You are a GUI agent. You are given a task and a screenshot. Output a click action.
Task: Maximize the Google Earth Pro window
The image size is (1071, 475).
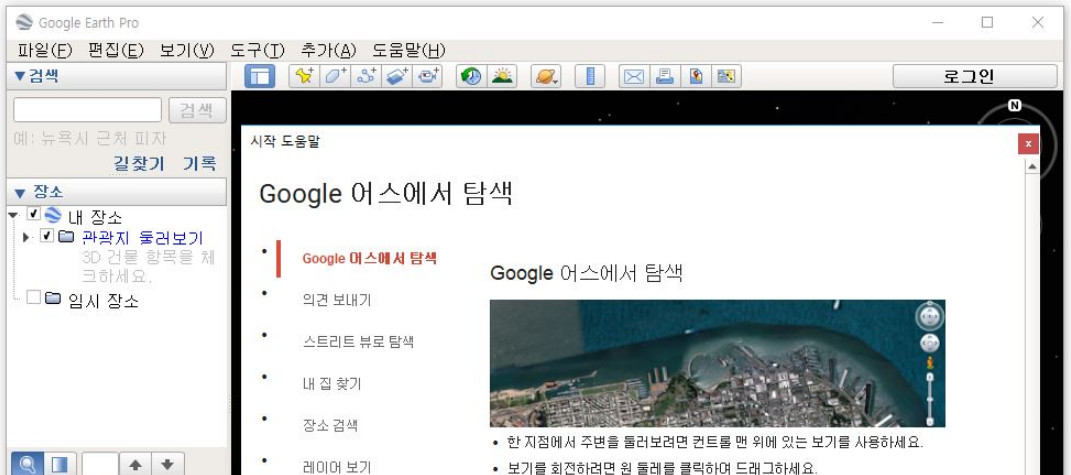(x=987, y=23)
